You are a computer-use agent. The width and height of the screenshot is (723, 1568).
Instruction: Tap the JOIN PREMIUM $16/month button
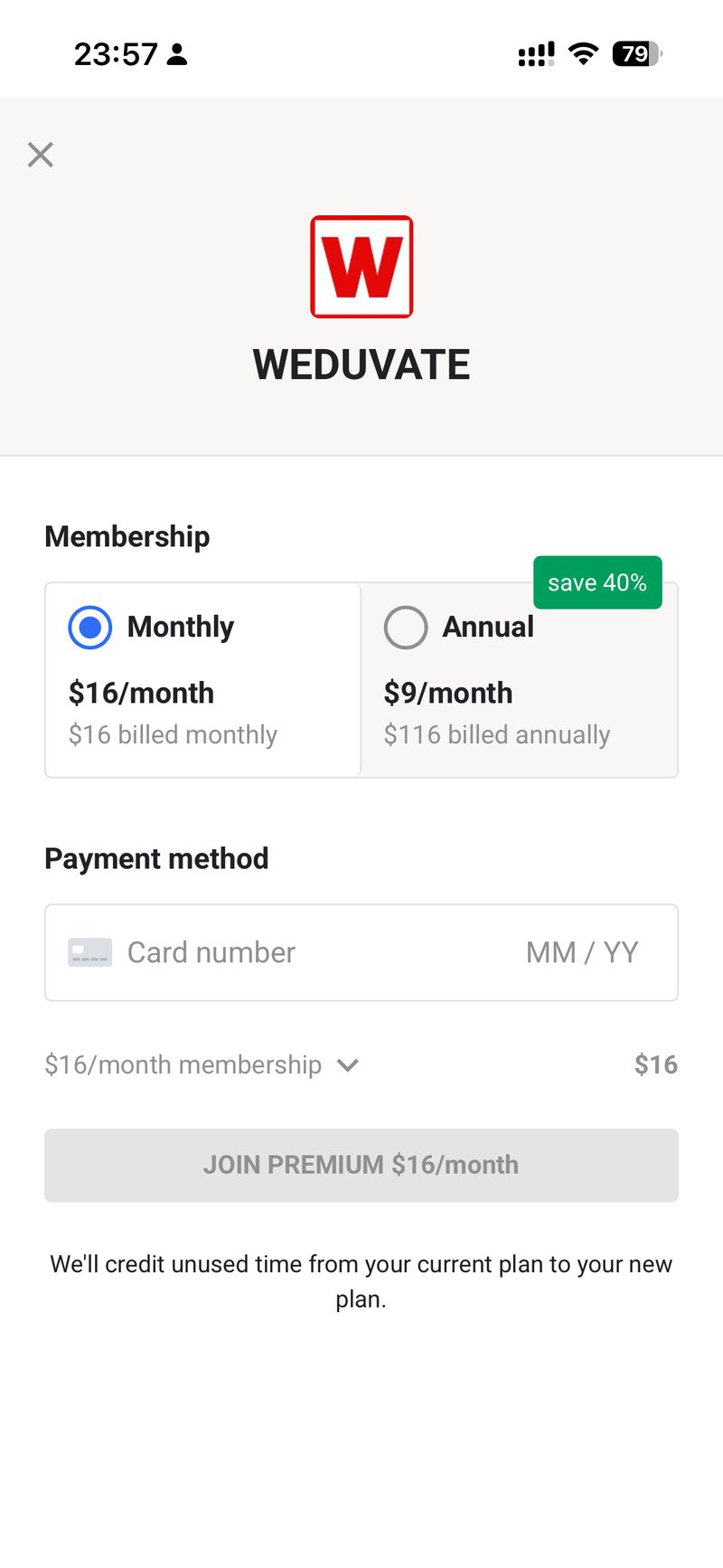point(361,1165)
